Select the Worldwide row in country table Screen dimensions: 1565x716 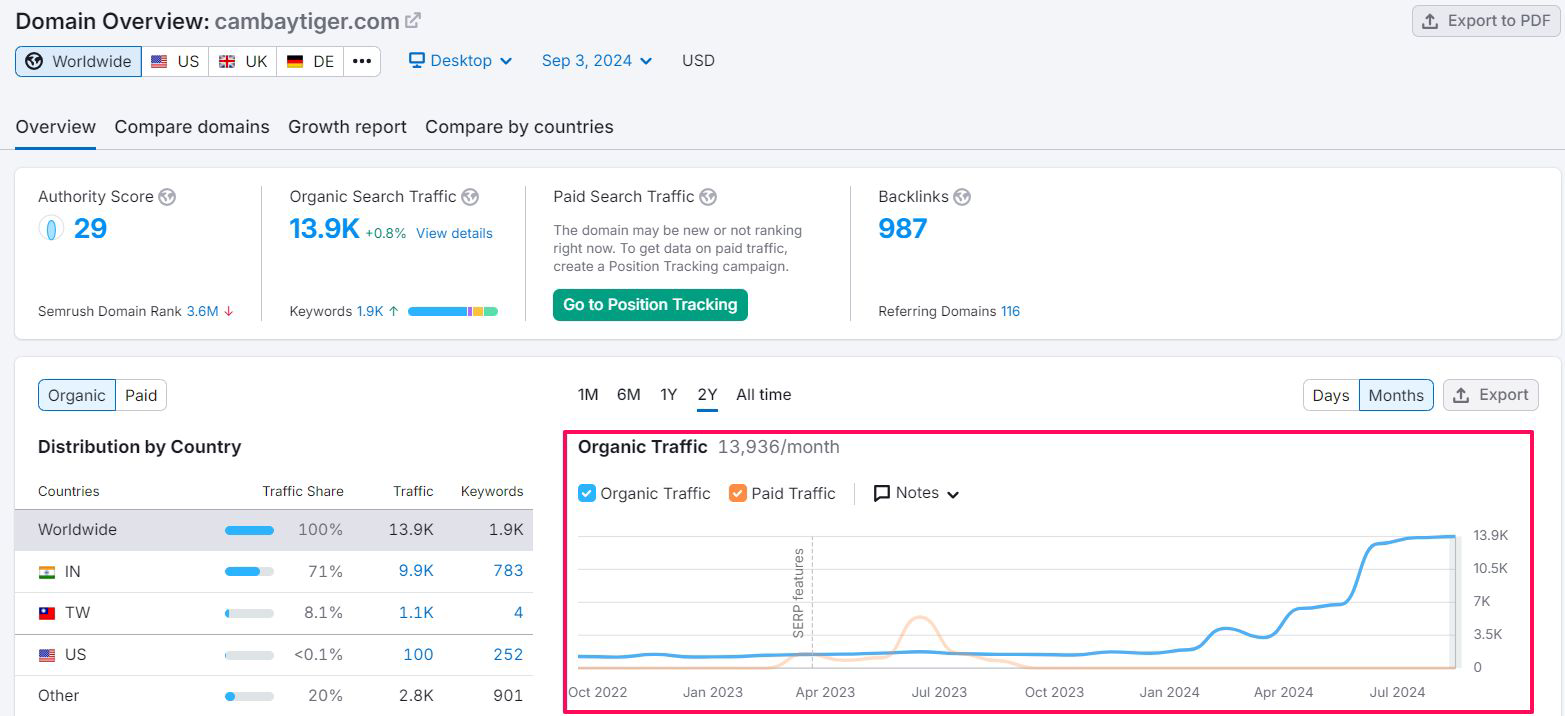[x=274, y=530]
